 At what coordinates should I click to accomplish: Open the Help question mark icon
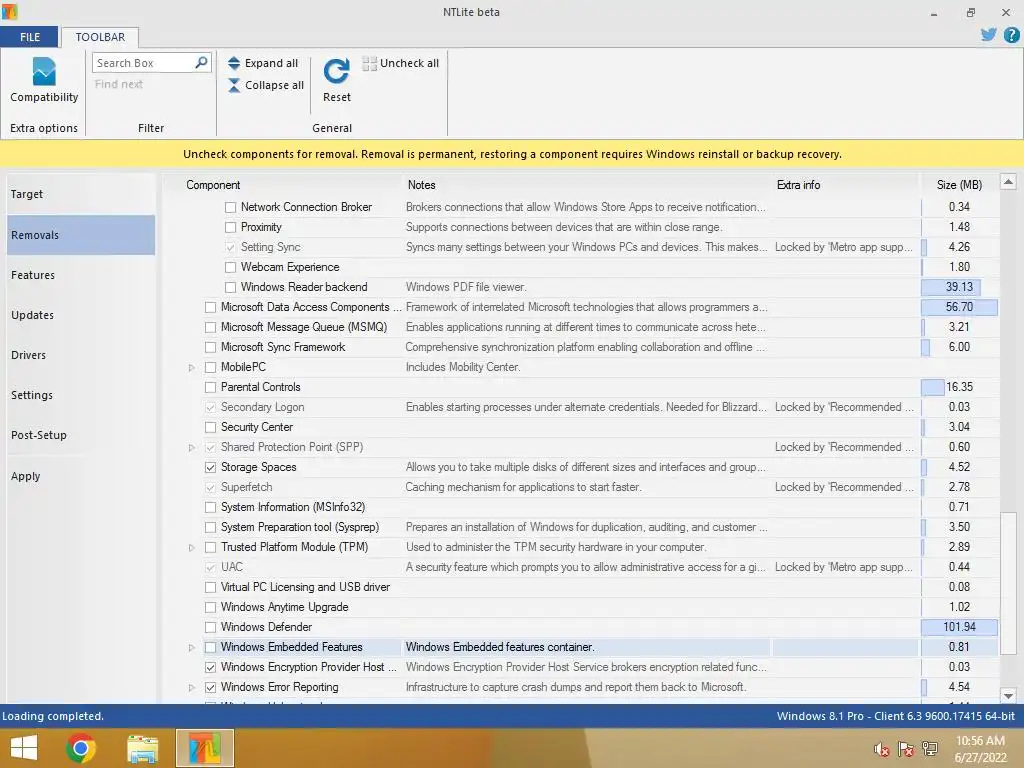point(1011,35)
